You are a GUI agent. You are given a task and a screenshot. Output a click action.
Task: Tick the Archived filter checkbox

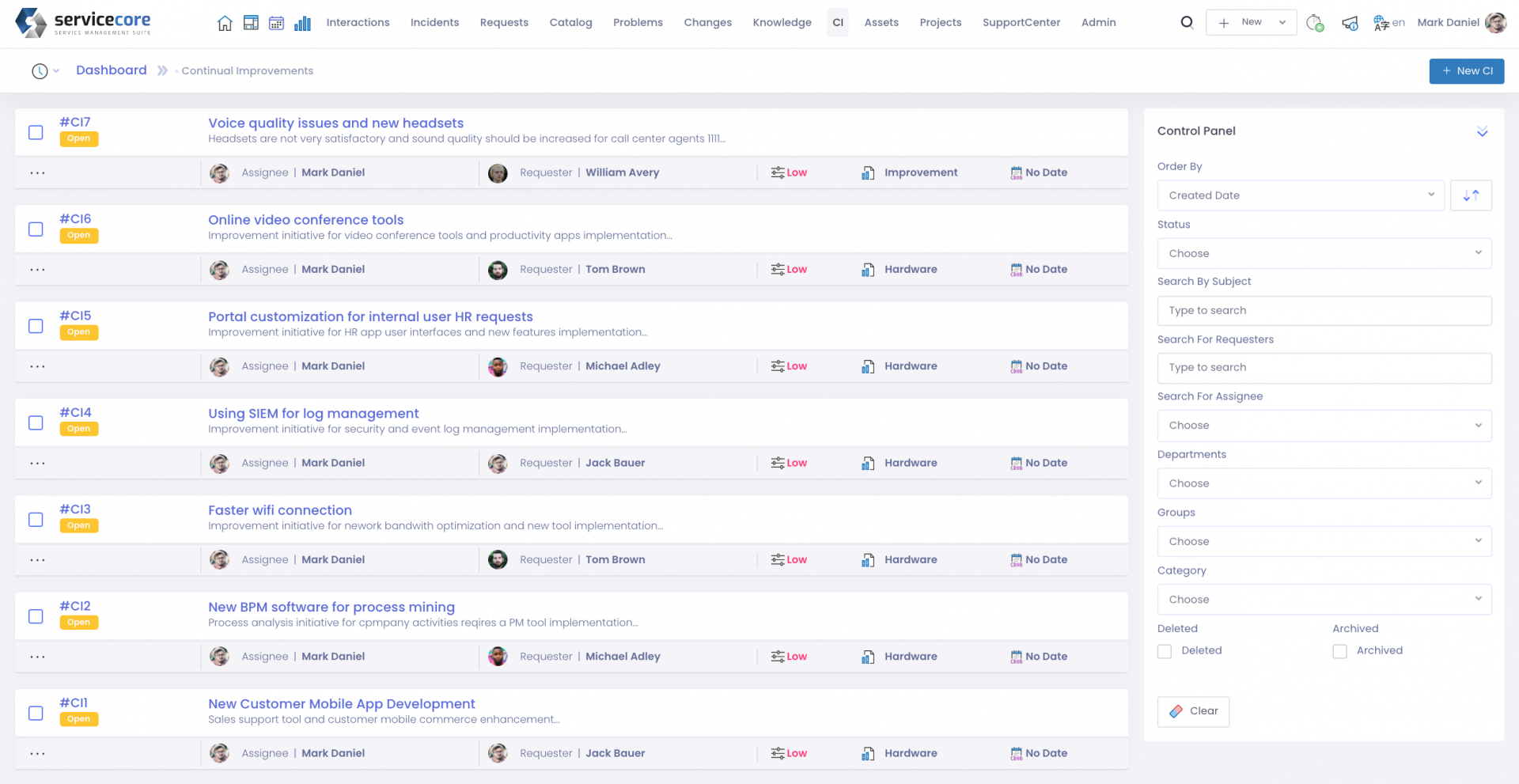1339,651
